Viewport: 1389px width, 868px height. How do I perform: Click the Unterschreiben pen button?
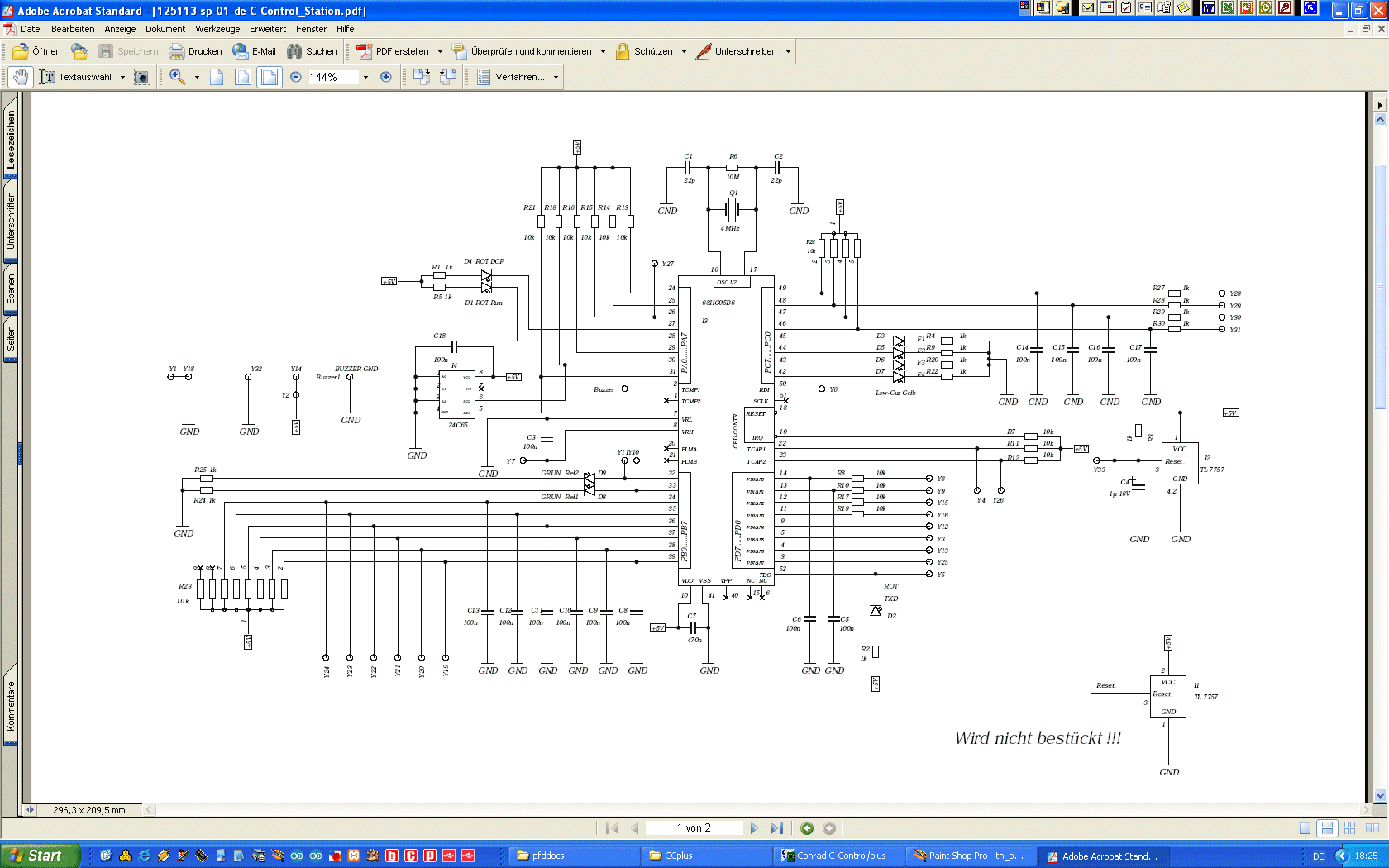click(737, 51)
